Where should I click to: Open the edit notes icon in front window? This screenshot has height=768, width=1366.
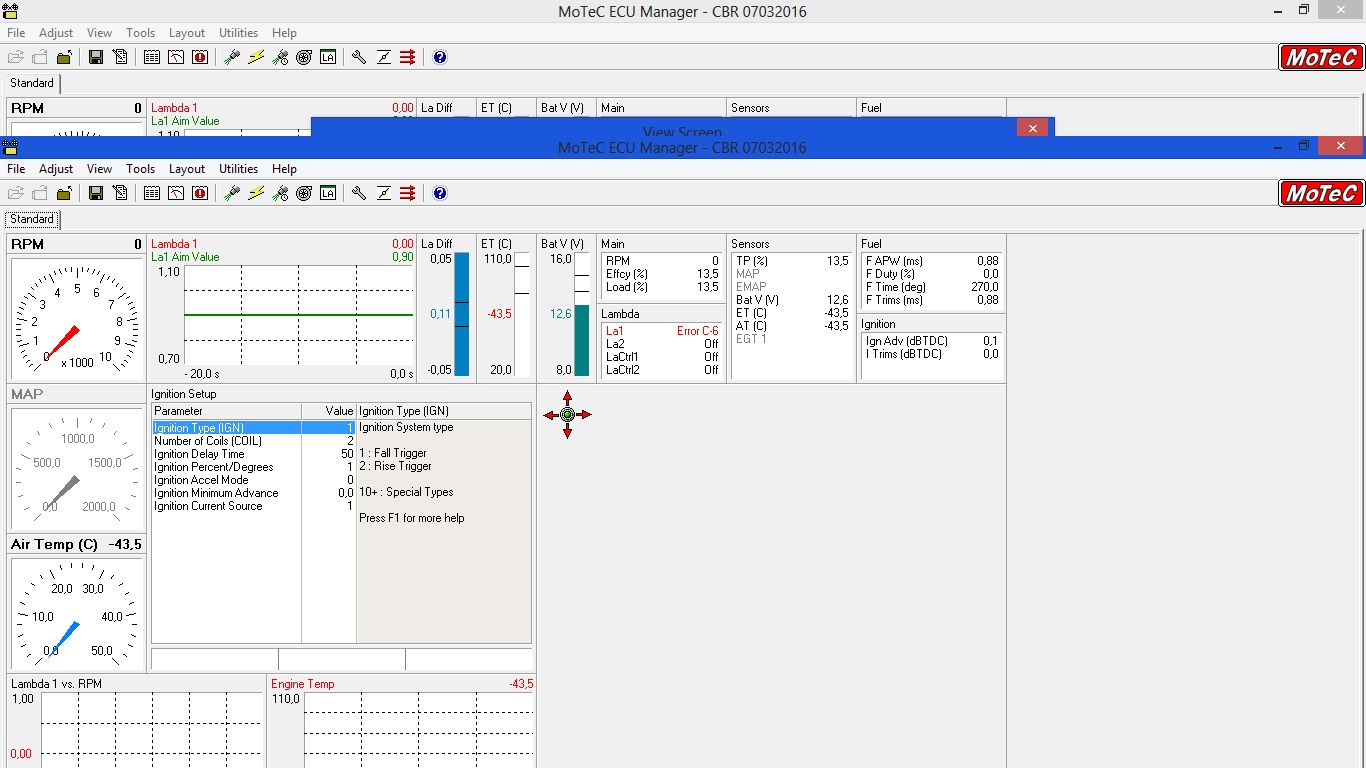pos(120,193)
